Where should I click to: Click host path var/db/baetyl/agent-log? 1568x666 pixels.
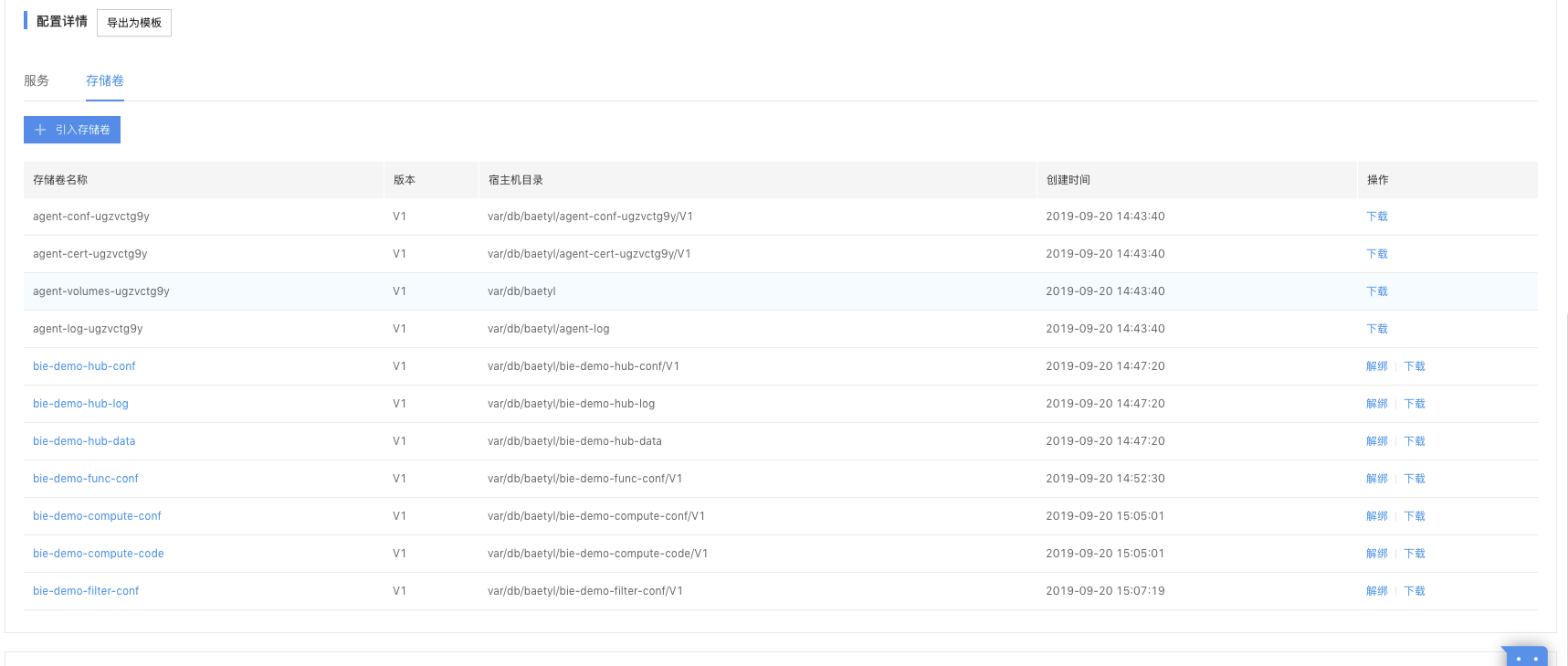549,329
